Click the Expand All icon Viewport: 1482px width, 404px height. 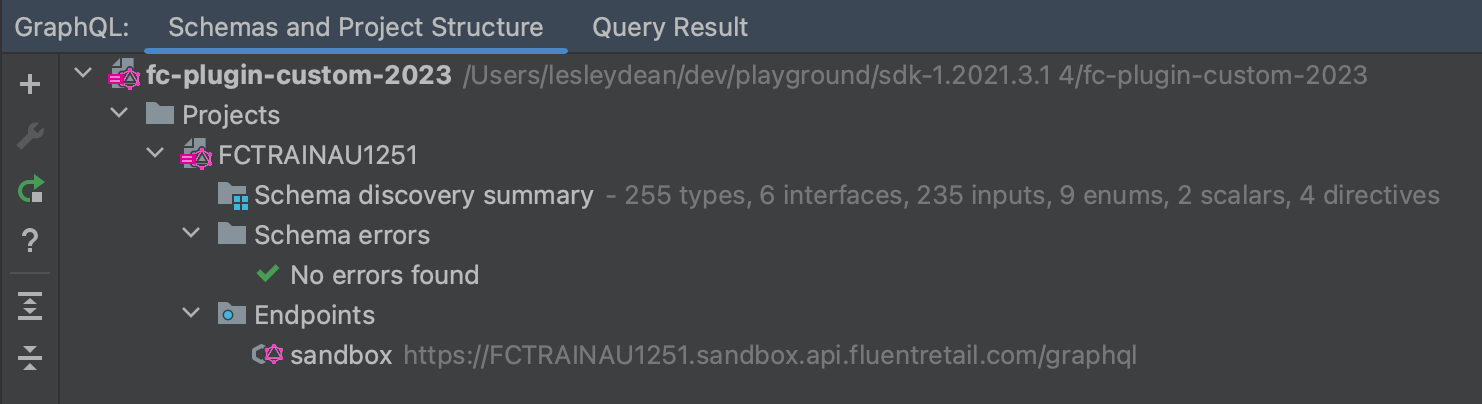[30, 307]
